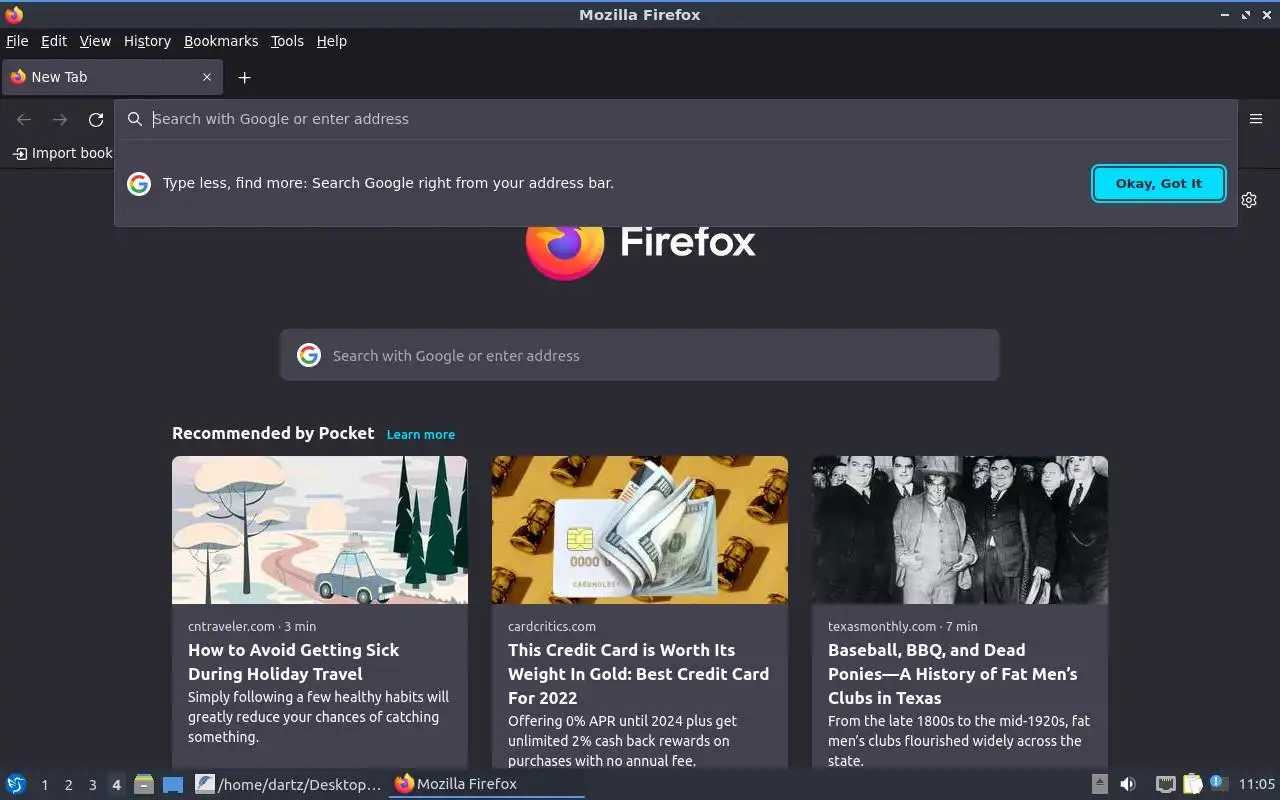Open How to Avoid Getting Sick headline
Viewport: 1280px width, 800px height.
294,662
